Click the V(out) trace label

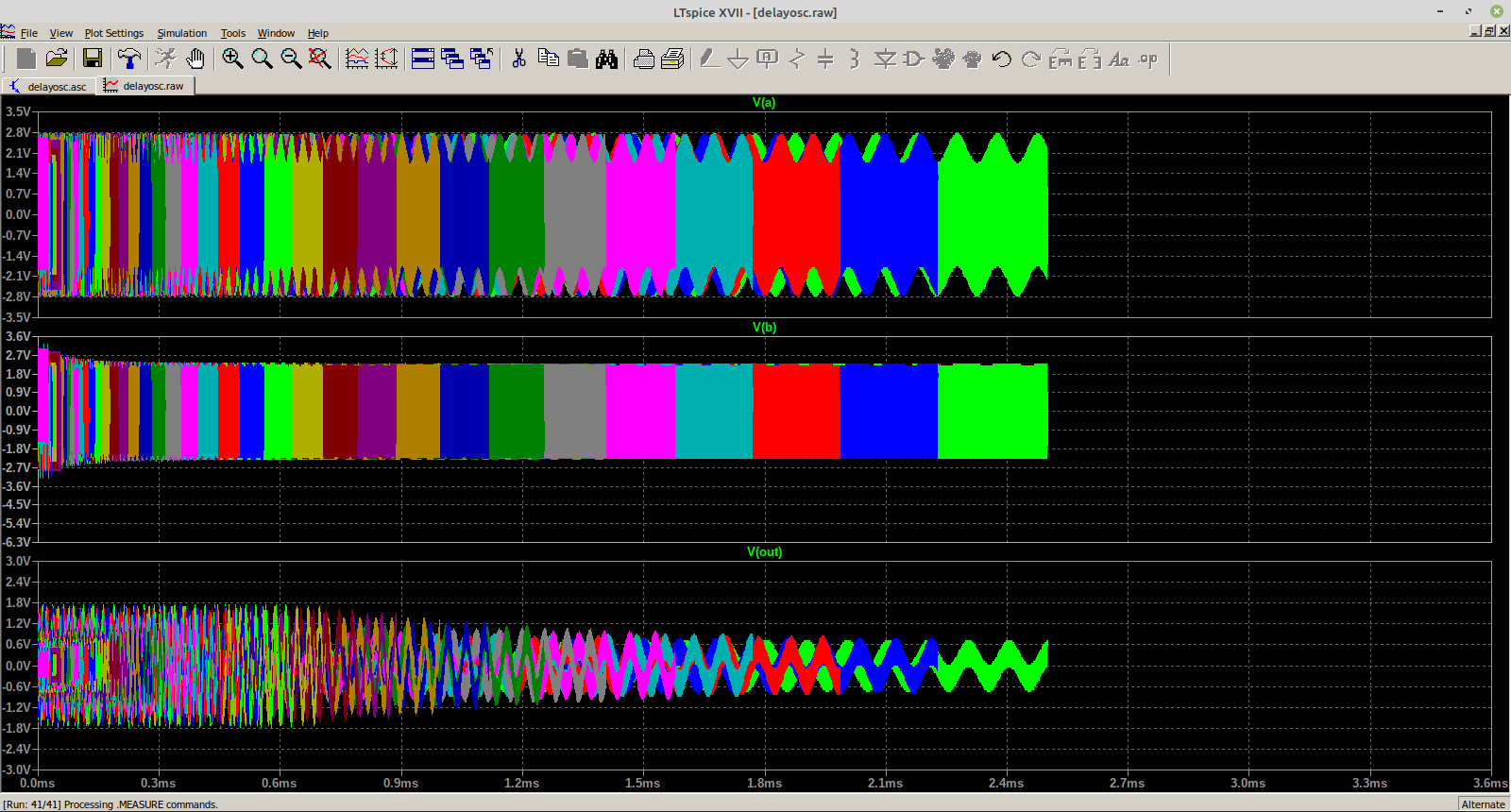coord(764,551)
